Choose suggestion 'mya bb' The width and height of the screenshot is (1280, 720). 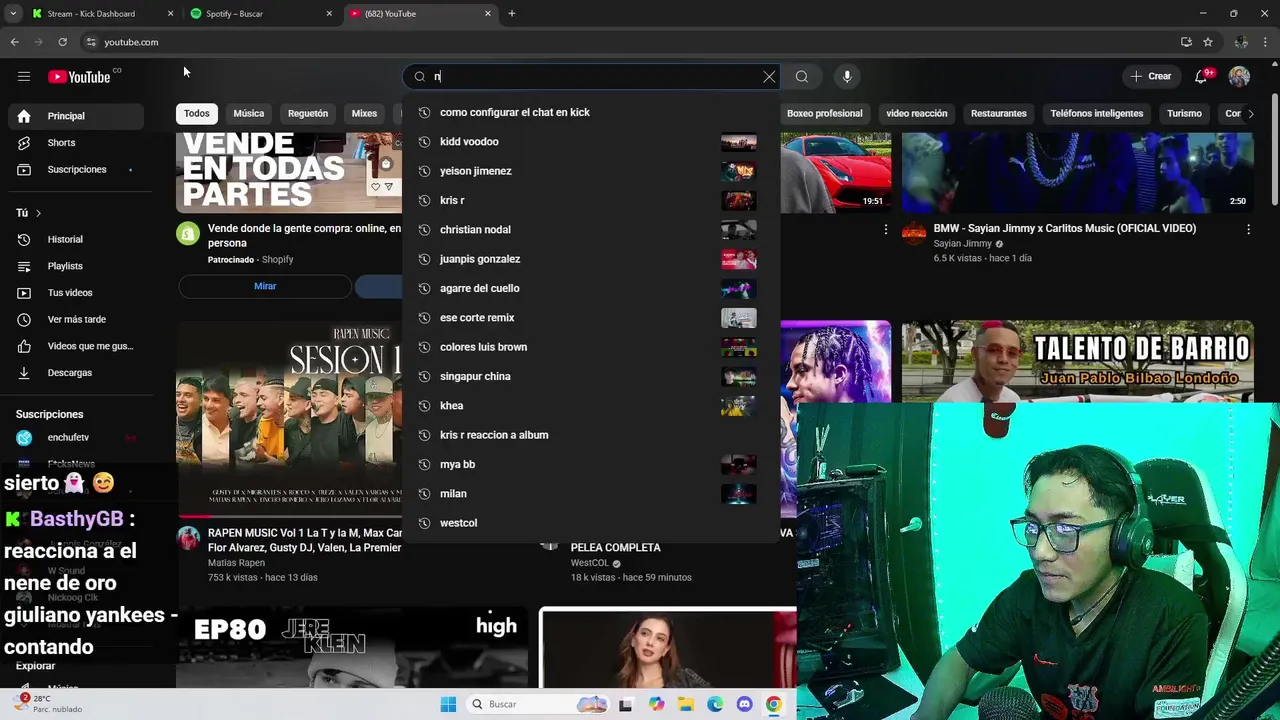pyautogui.click(x=591, y=464)
